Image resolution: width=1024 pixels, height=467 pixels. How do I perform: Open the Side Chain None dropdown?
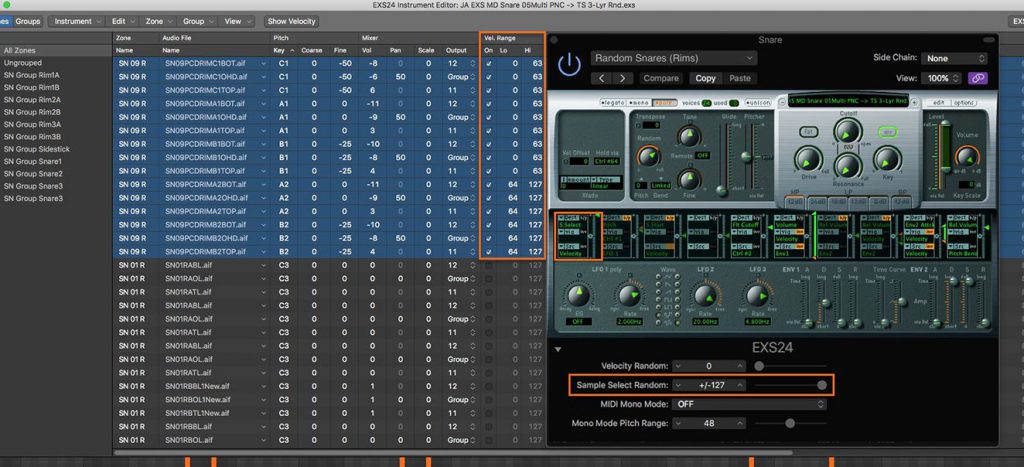pyautogui.click(x=954, y=58)
